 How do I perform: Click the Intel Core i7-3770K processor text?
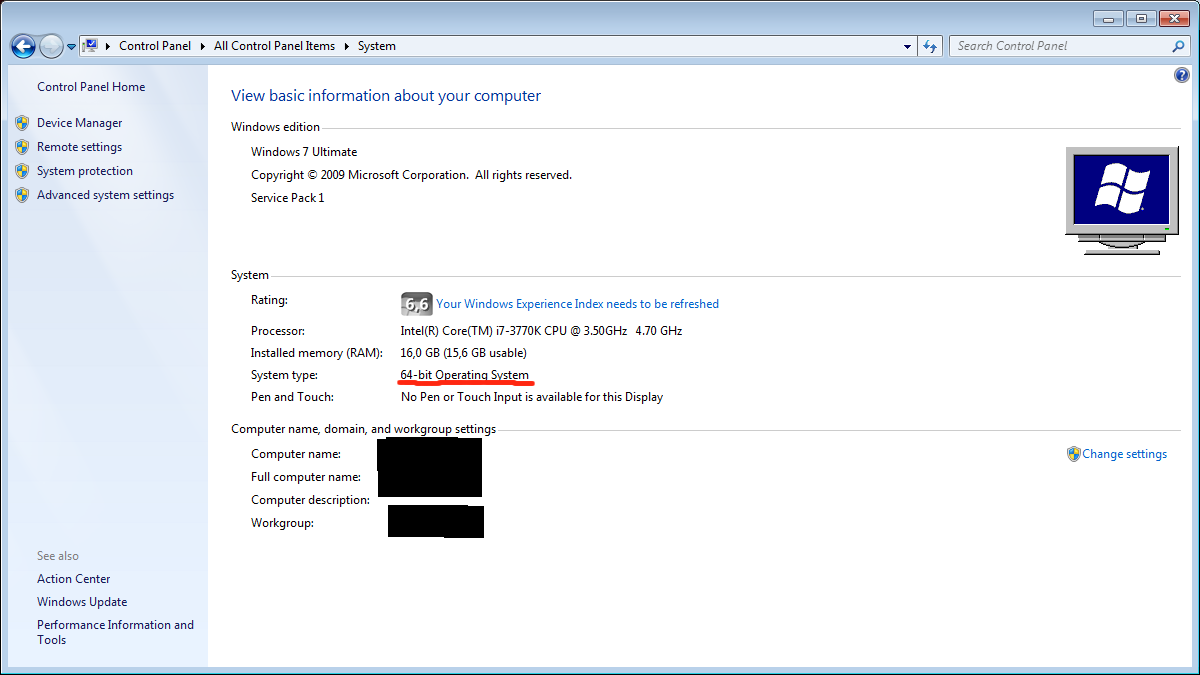[542, 330]
